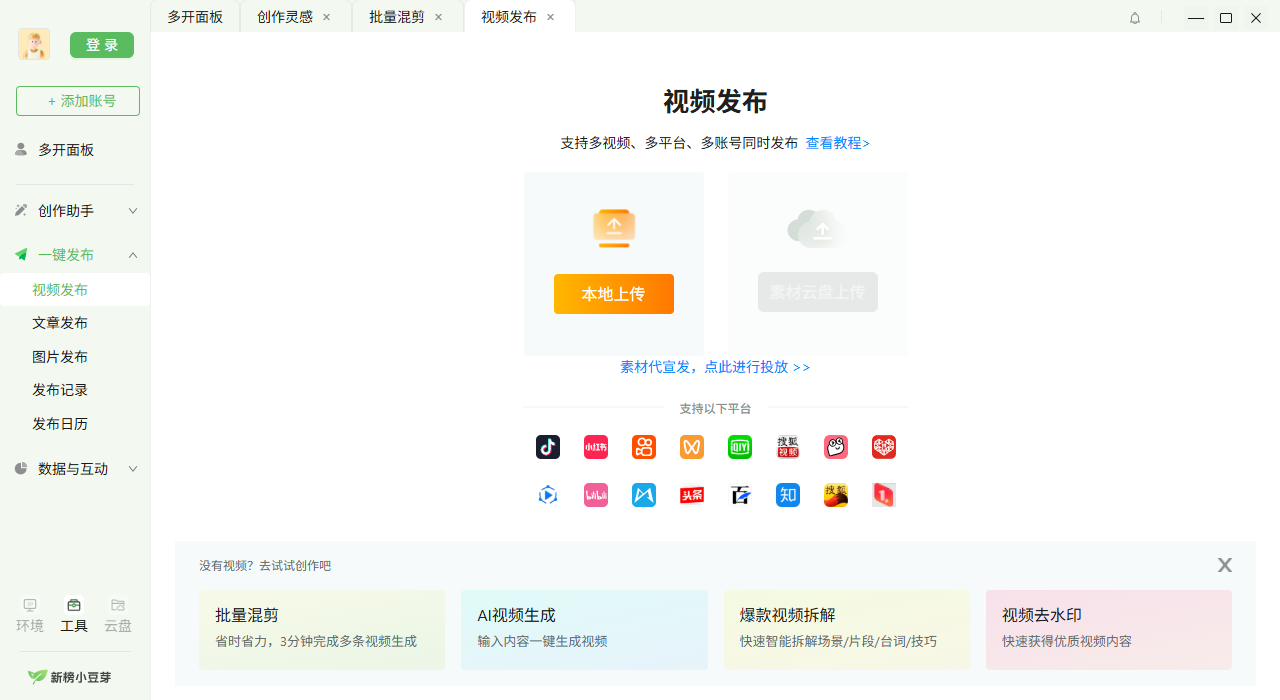The height and width of the screenshot is (700, 1280).
Task: Click the 素材云盘上传 button
Action: (x=818, y=292)
